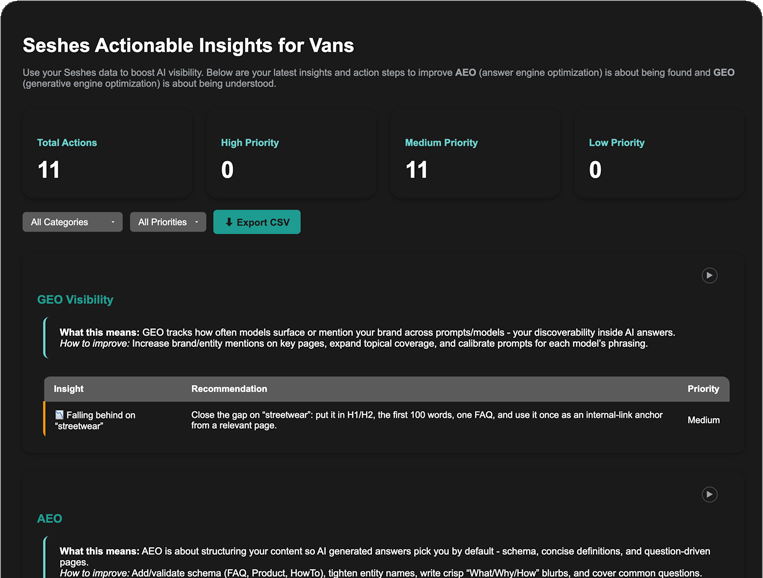The image size is (763, 578).
Task: Select the Low Priority stat card
Action: pos(658,155)
